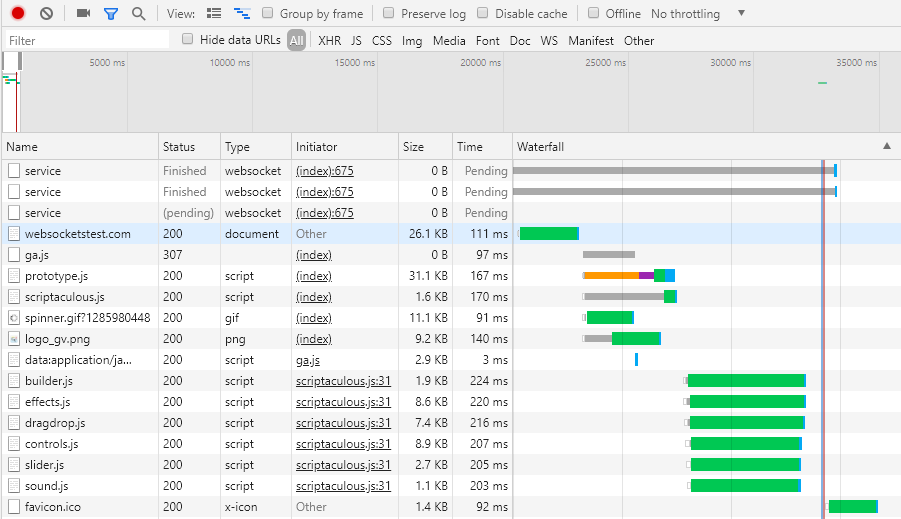Click the 25000 ms overview timeline mark

coord(605,62)
